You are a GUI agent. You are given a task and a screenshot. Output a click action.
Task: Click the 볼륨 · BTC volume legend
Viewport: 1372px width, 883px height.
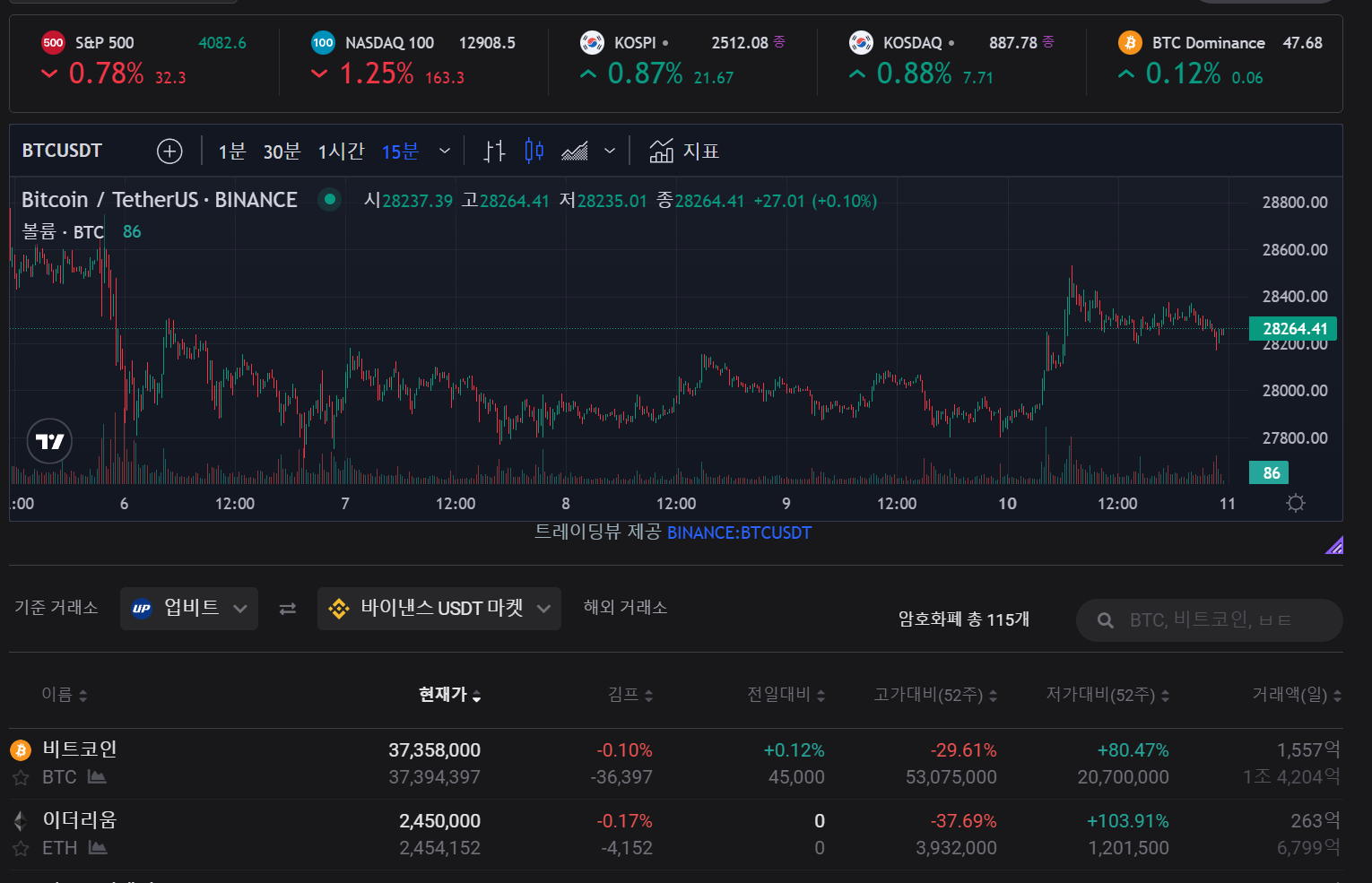63,232
